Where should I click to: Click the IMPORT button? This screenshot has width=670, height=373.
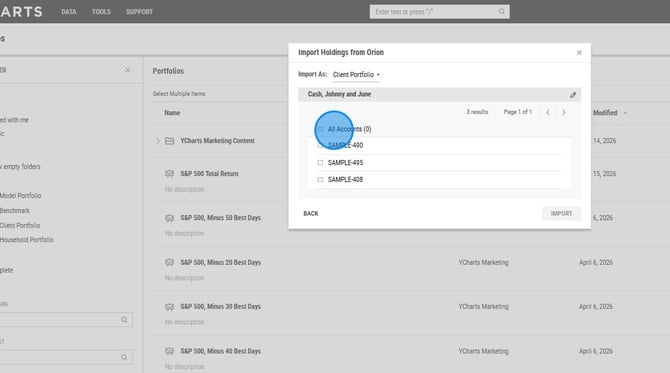(561, 214)
